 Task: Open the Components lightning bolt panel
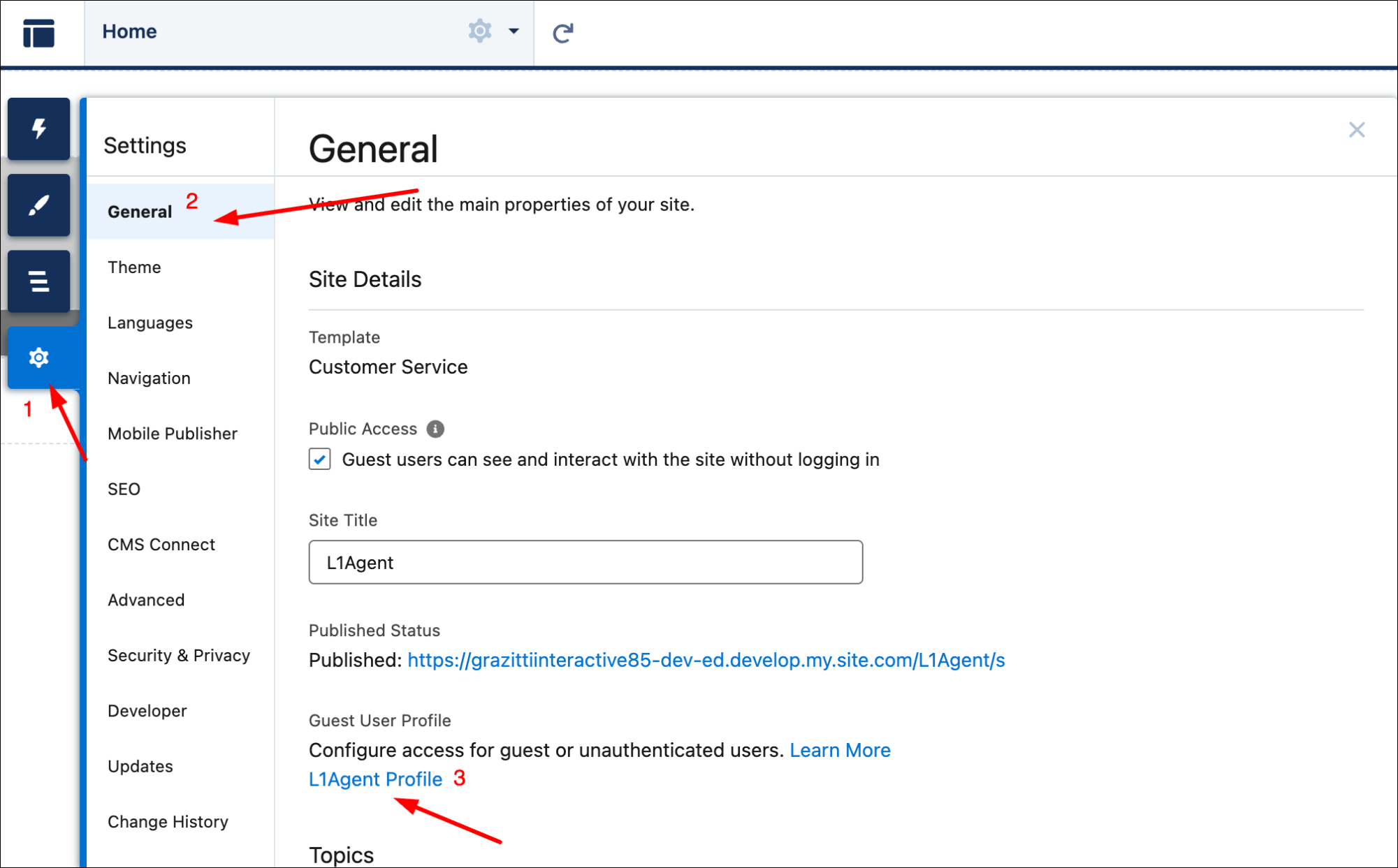pyautogui.click(x=38, y=129)
